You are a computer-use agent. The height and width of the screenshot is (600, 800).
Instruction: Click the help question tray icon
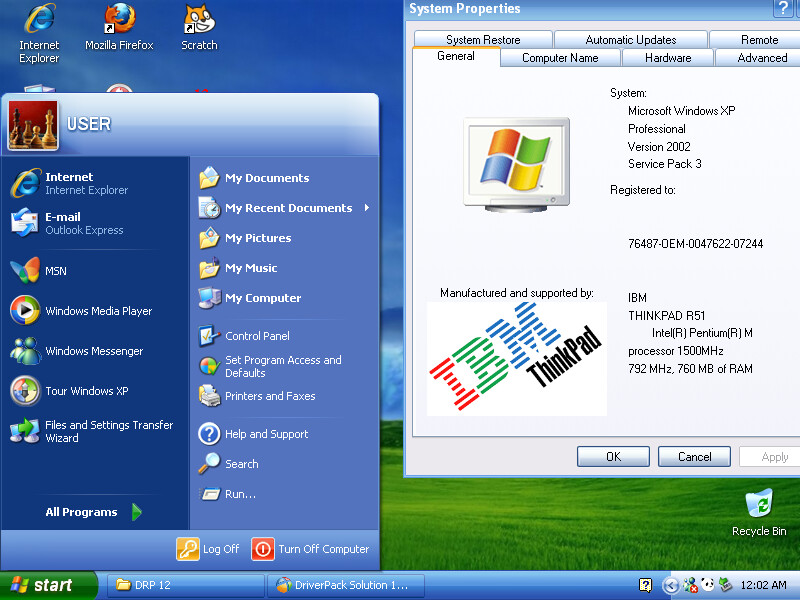pyautogui.click(x=645, y=585)
